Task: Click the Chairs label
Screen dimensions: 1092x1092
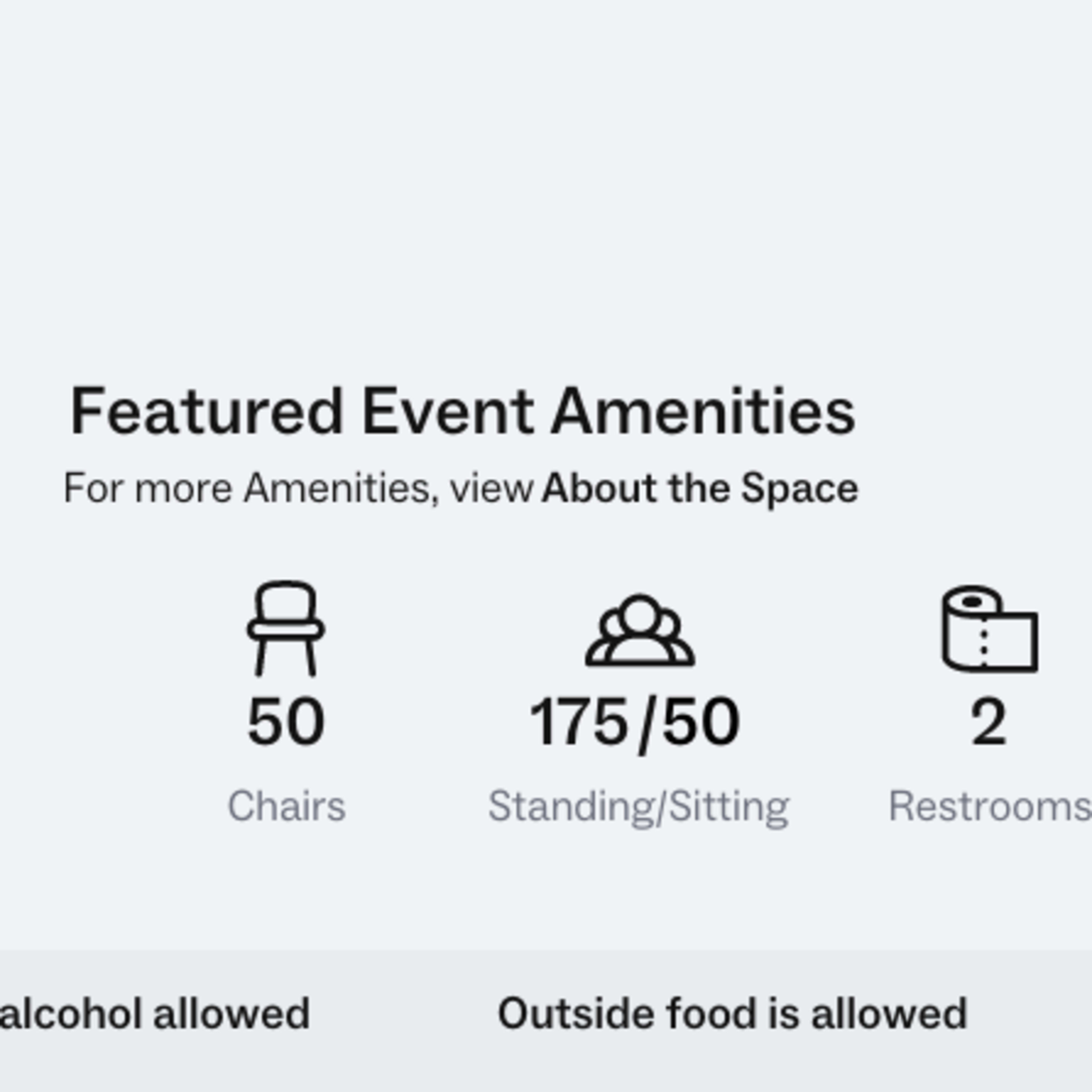Action: pyautogui.click(x=287, y=806)
